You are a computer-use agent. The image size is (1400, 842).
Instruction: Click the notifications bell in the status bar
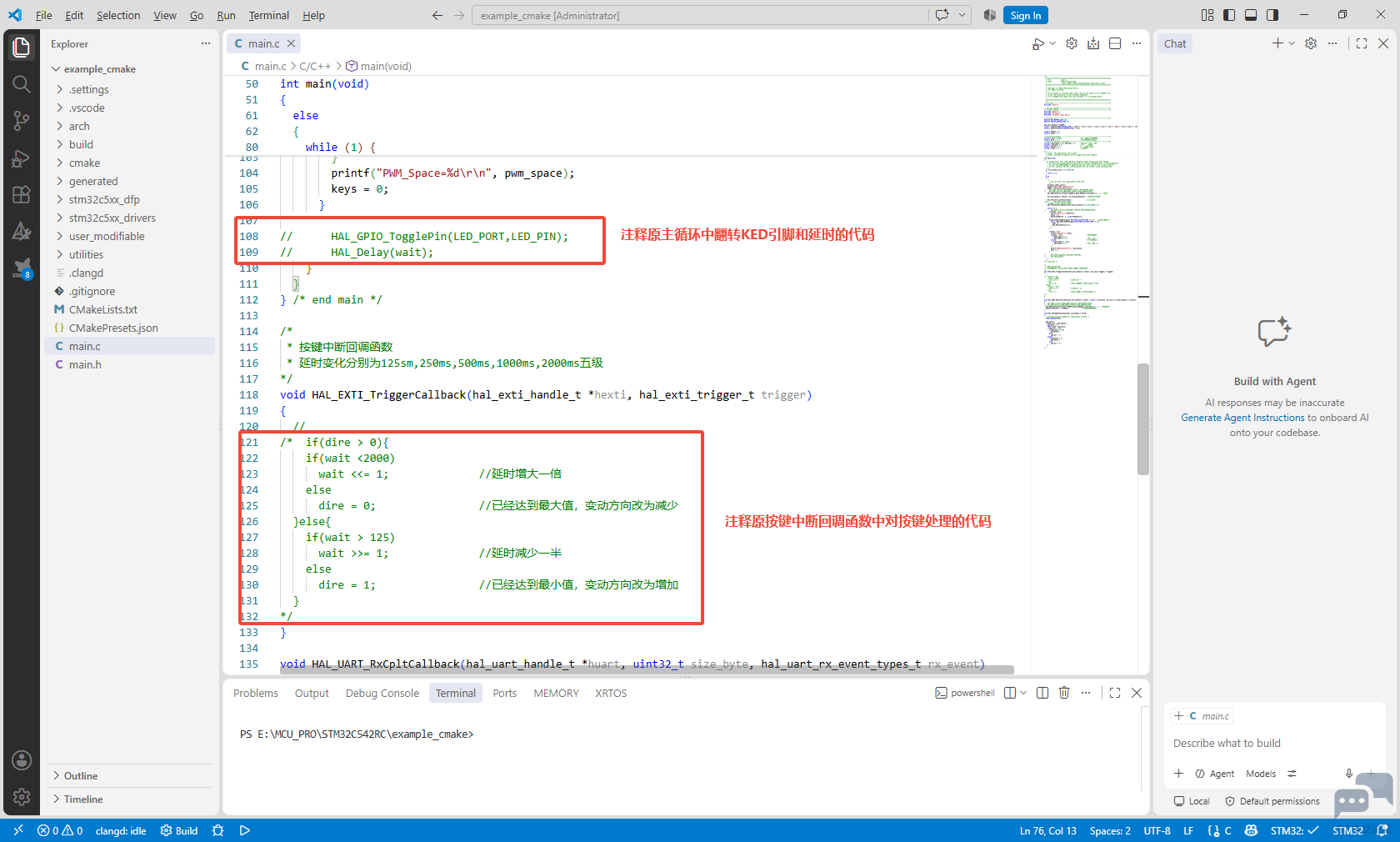[1382, 830]
